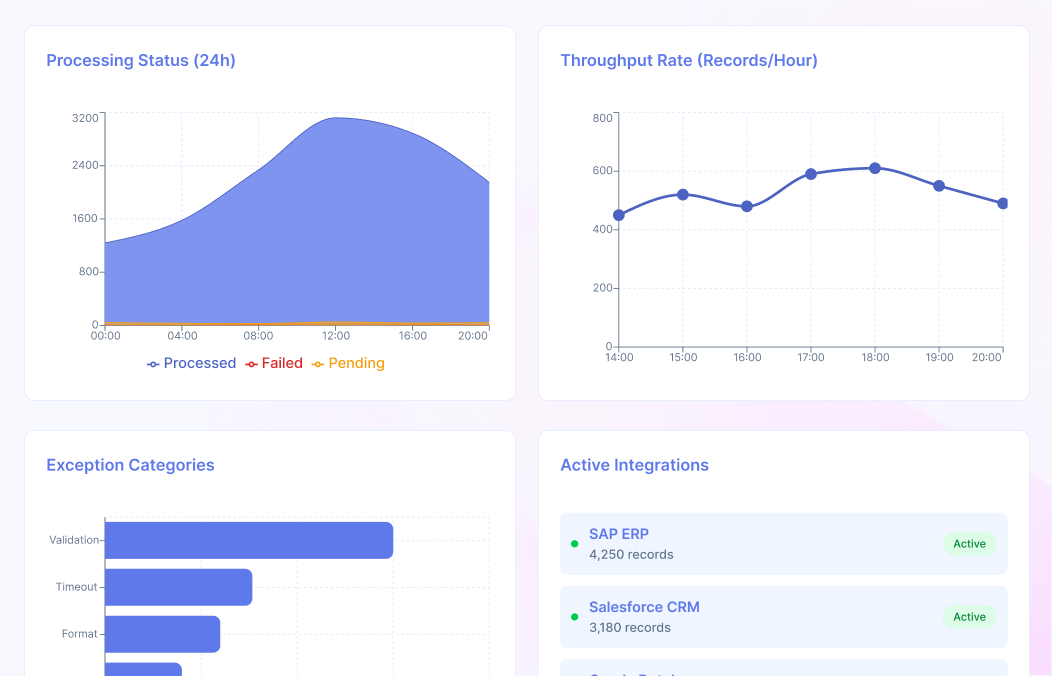Click the '4,250 records' text
The width and height of the screenshot is (1052, 676).
[631, 555]
